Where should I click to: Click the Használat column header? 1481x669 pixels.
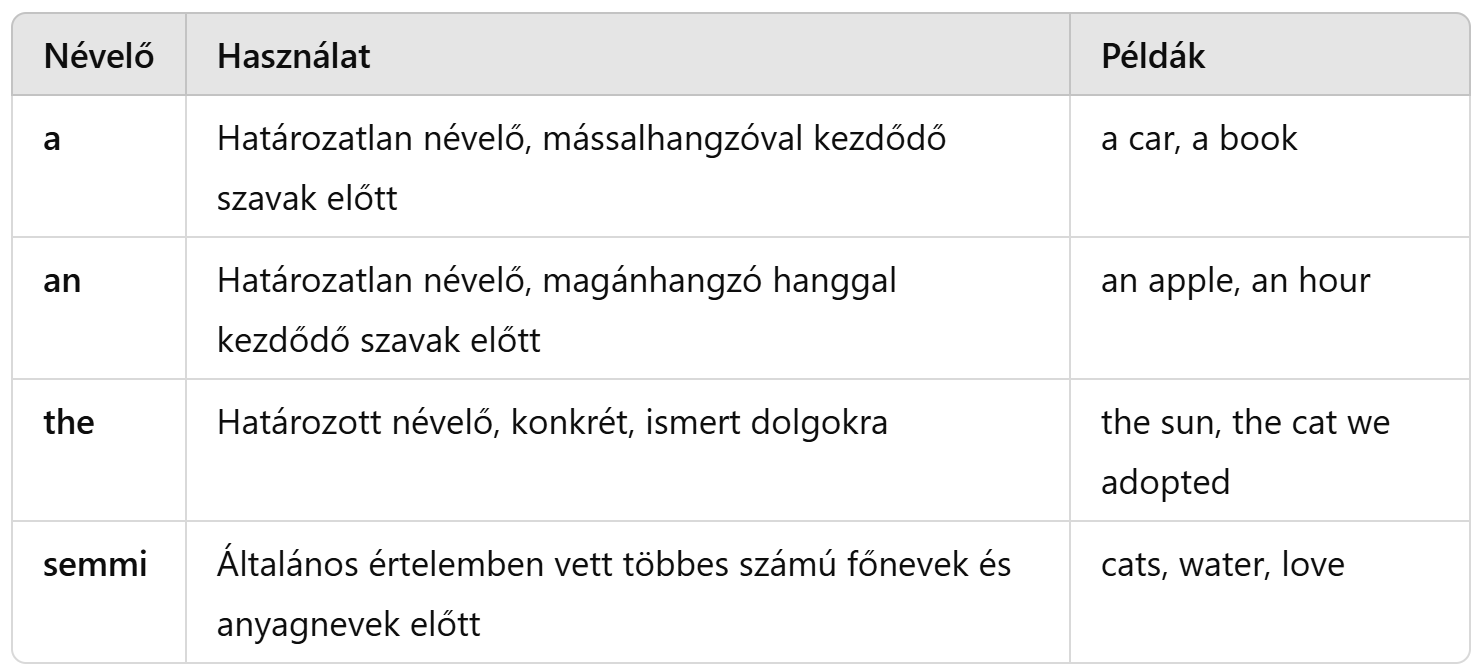click(293, 57)
